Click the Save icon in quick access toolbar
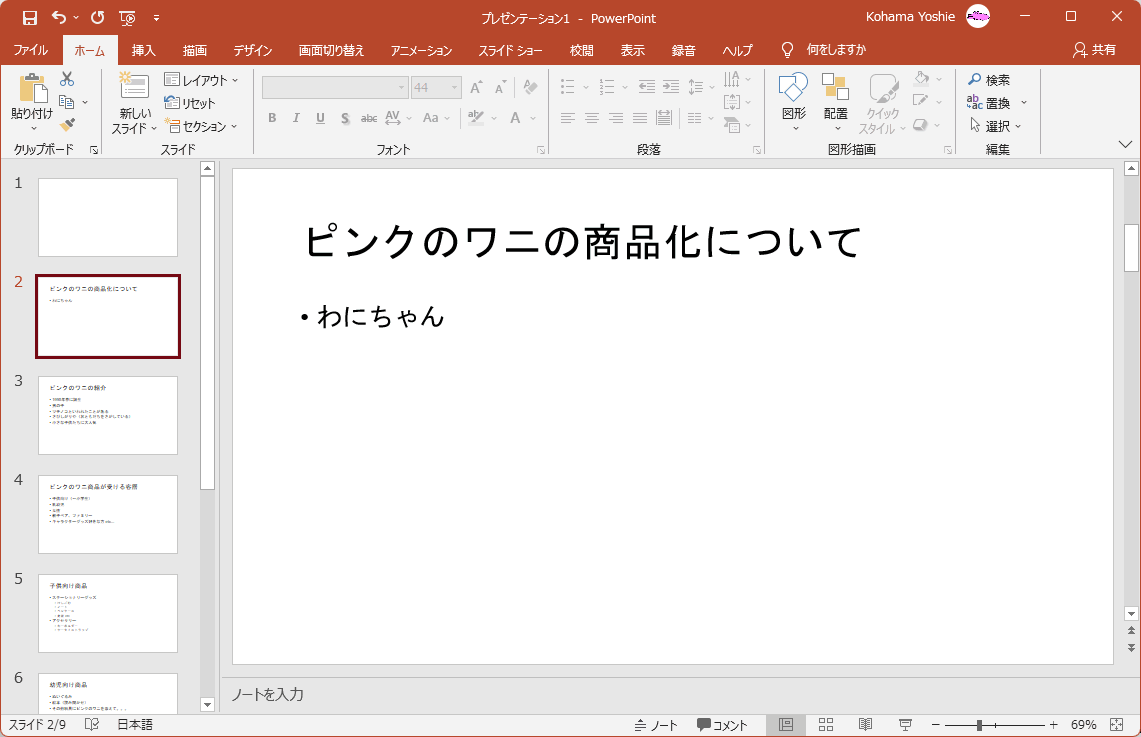Image resolution: width=1141 pixels, height=737 pixels. pyautogui.click(x=29, y=17)
